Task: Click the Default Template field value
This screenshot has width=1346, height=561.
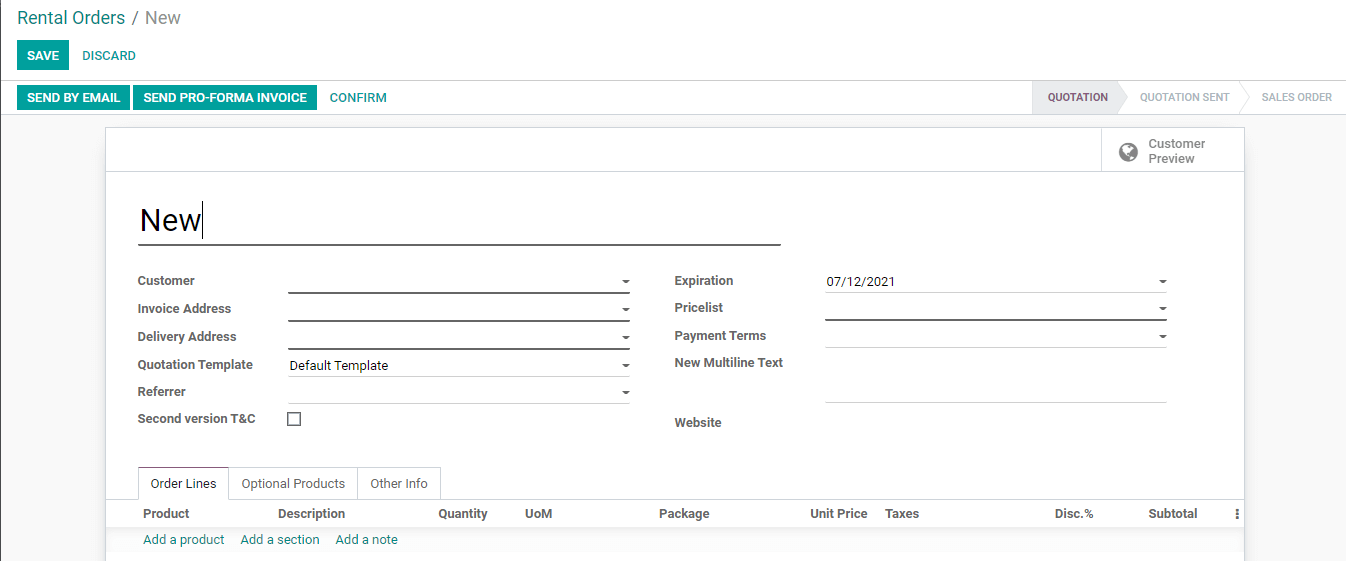Action: click(339, 366)
